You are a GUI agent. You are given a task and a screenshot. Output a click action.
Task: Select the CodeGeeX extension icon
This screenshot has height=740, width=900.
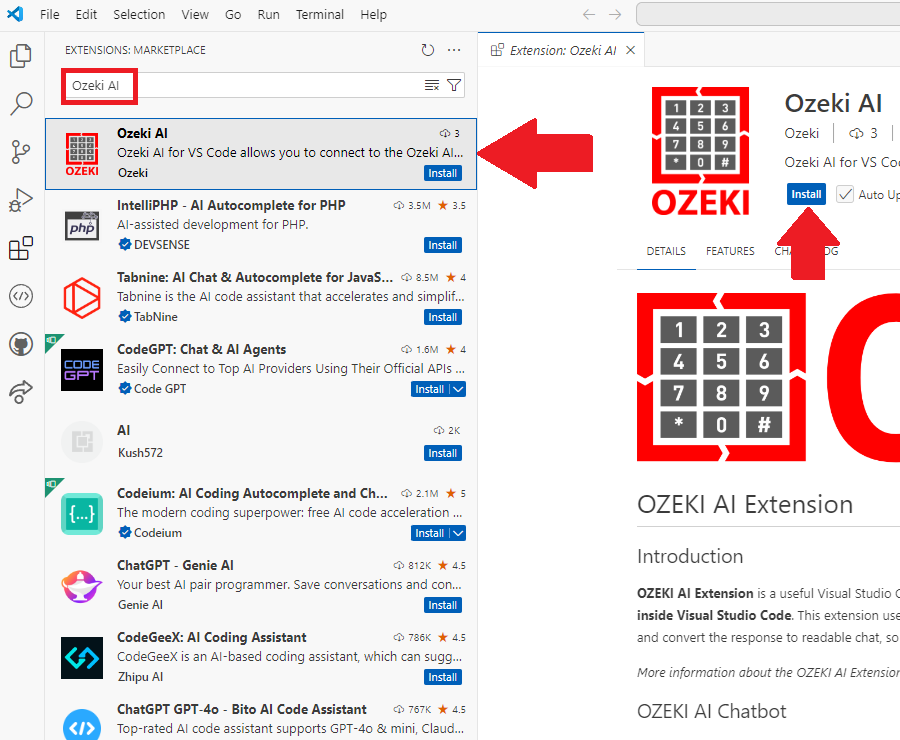[82, 658]
